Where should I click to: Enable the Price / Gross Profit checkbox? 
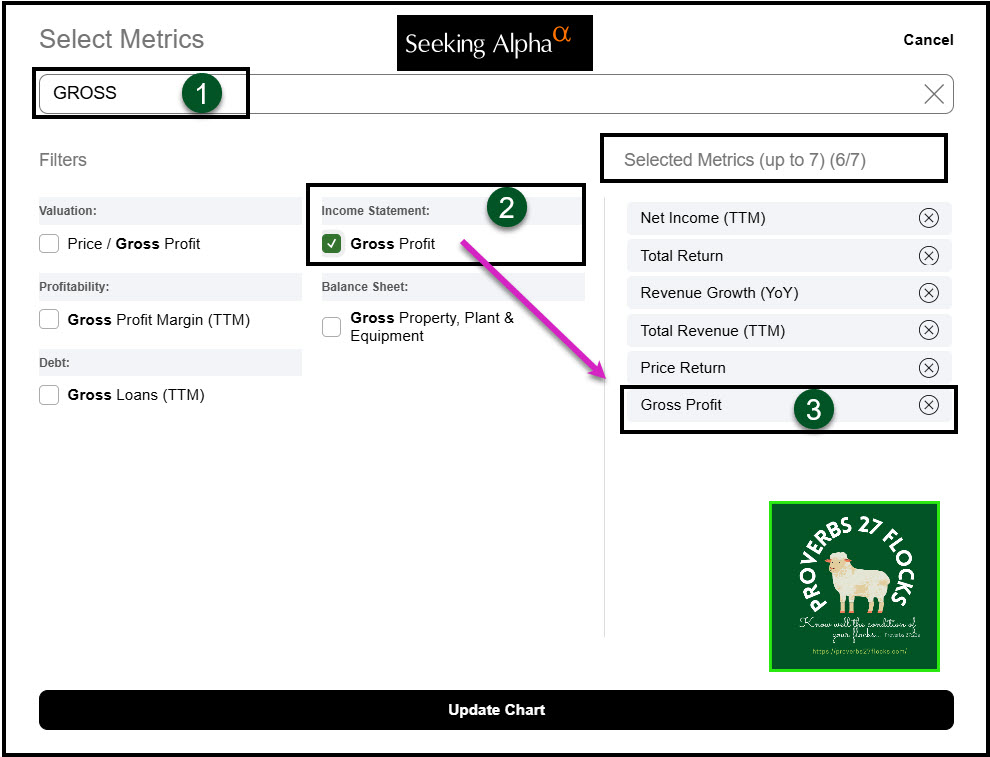click(49, 244)
